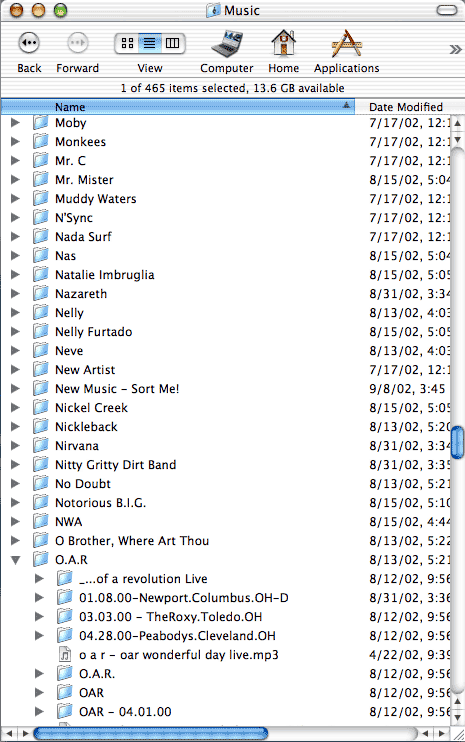Expand the Monkees folder triangle
The image size is (465, 742).
pos(15,141)
